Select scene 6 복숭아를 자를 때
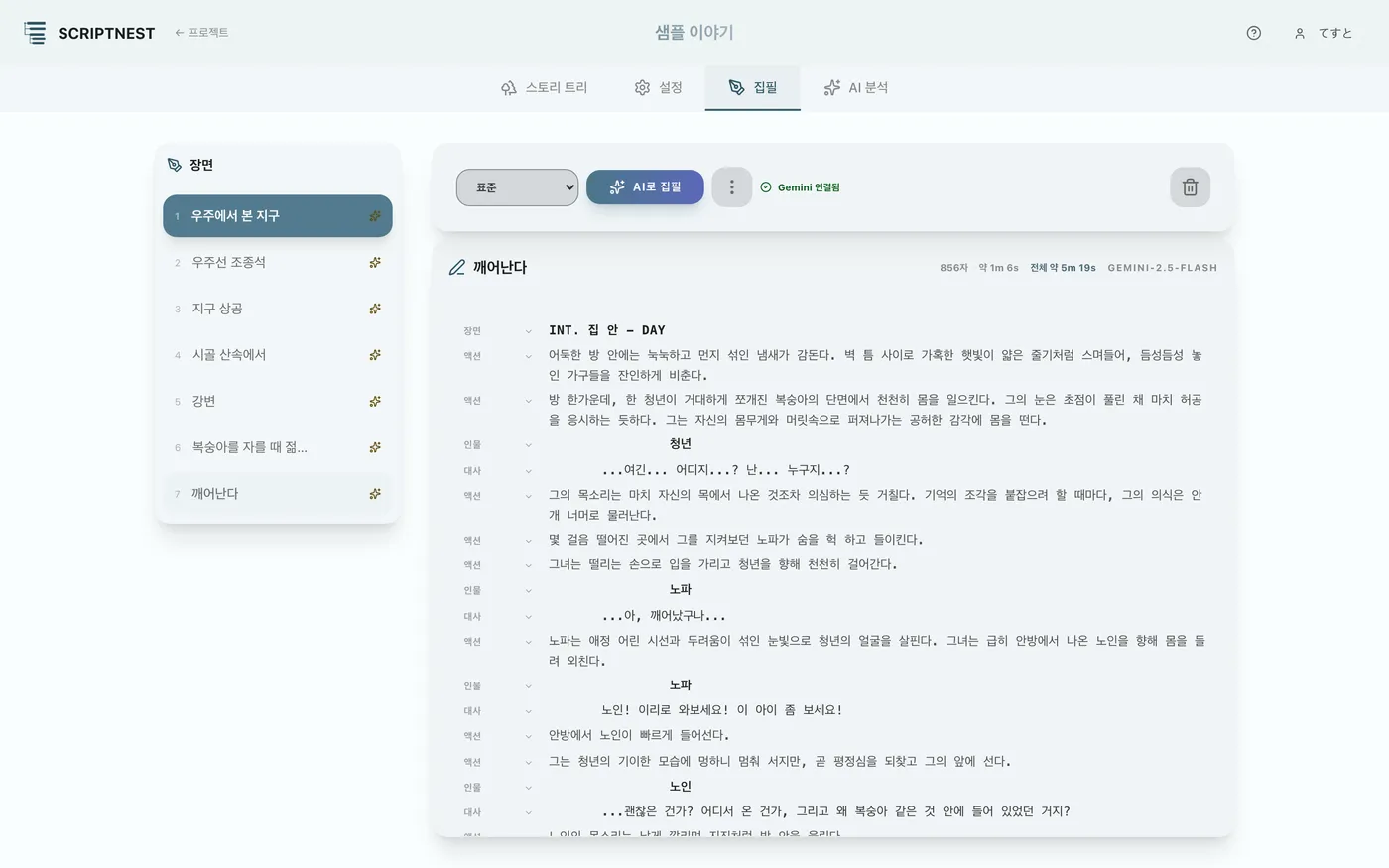The image size is (1389, 868). pyautogui.click(x=278, y=447)
